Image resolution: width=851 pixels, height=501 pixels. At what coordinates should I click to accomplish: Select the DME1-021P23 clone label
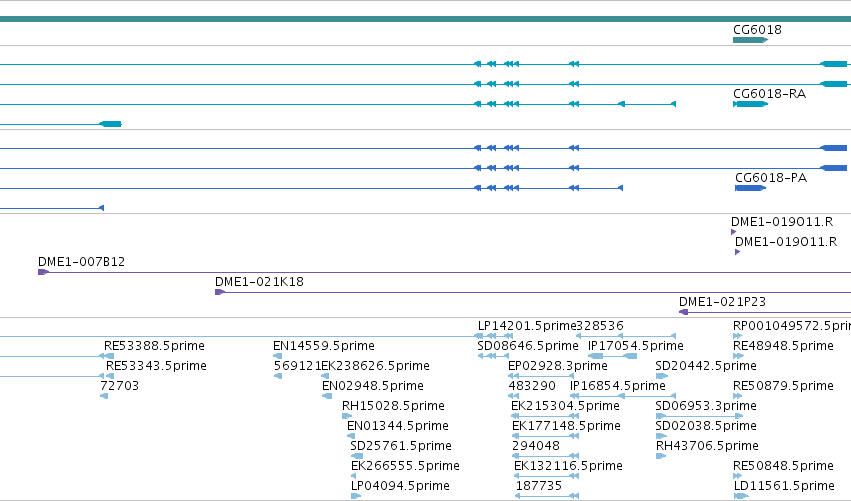tap(722, 302)
